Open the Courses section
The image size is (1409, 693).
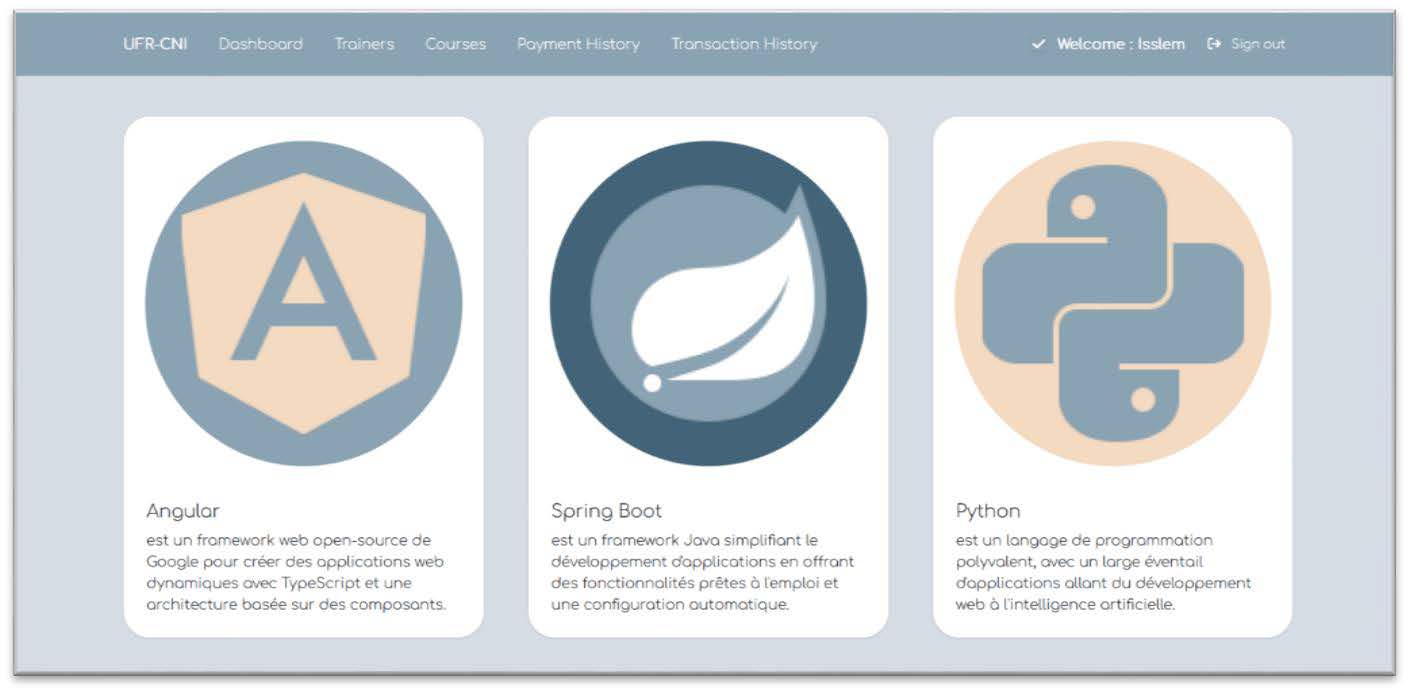click(455, 44)
